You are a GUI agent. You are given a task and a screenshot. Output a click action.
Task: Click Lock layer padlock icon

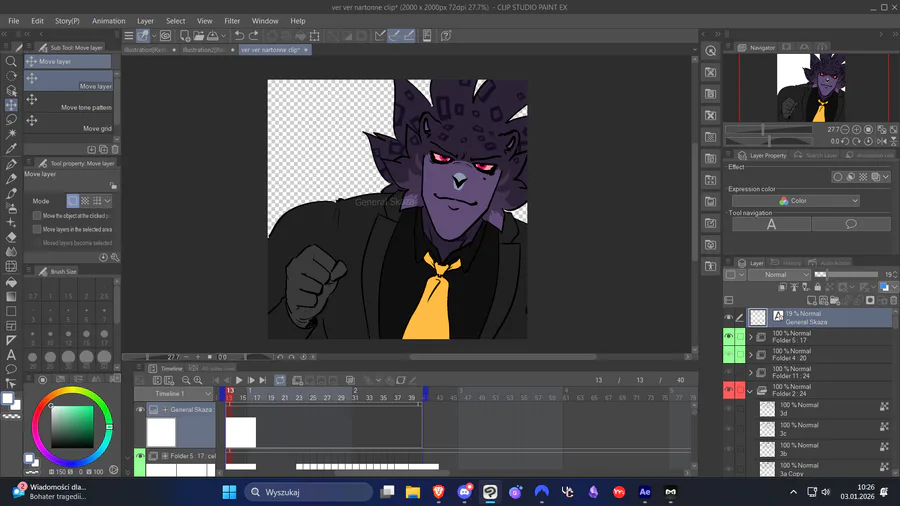[x=817, y=287]
